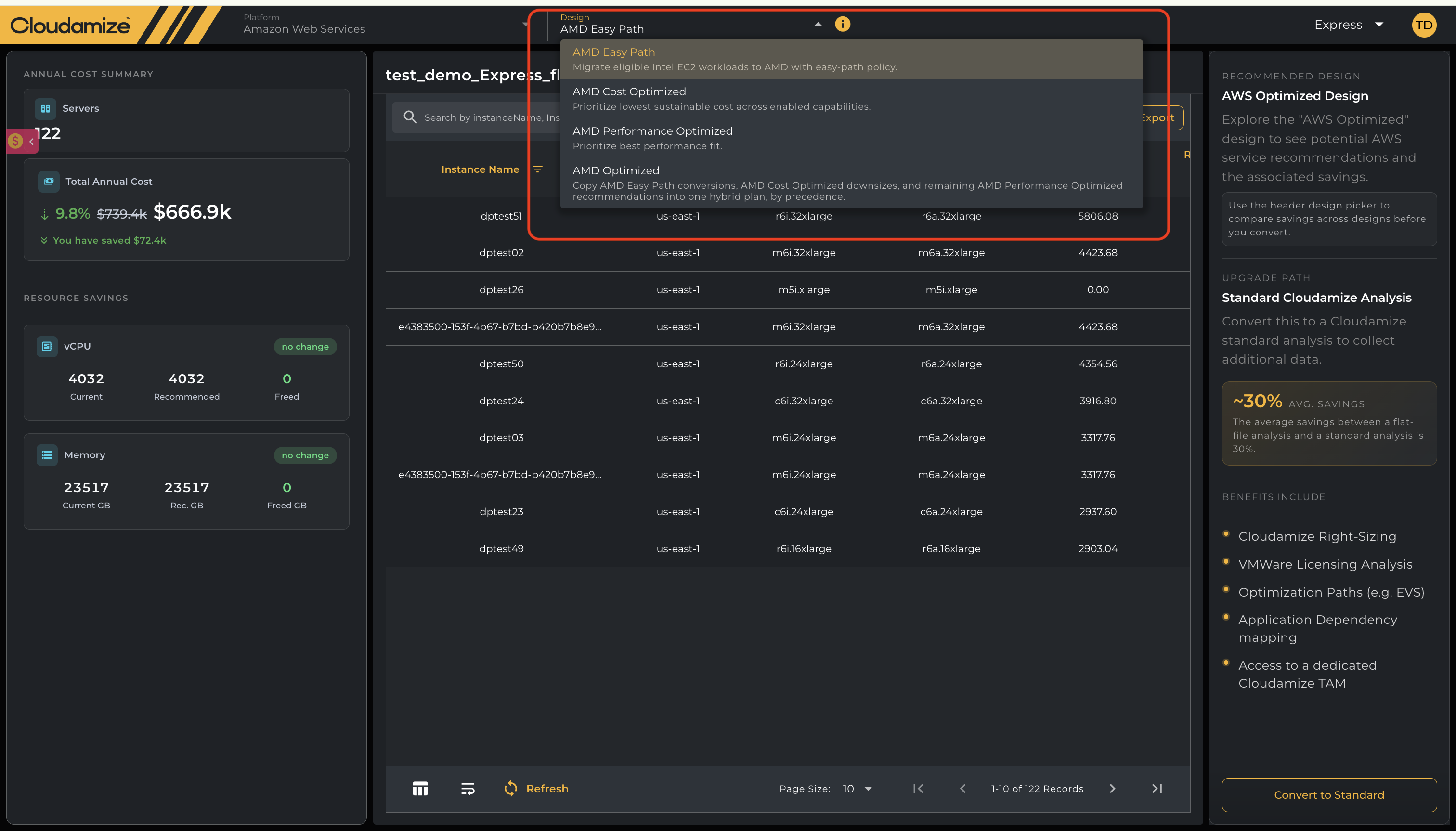The width and height of the screenshot is (1456, 831).
Task: Click the Design info icon
Action: pyautogui.click(x=843, y=24)
